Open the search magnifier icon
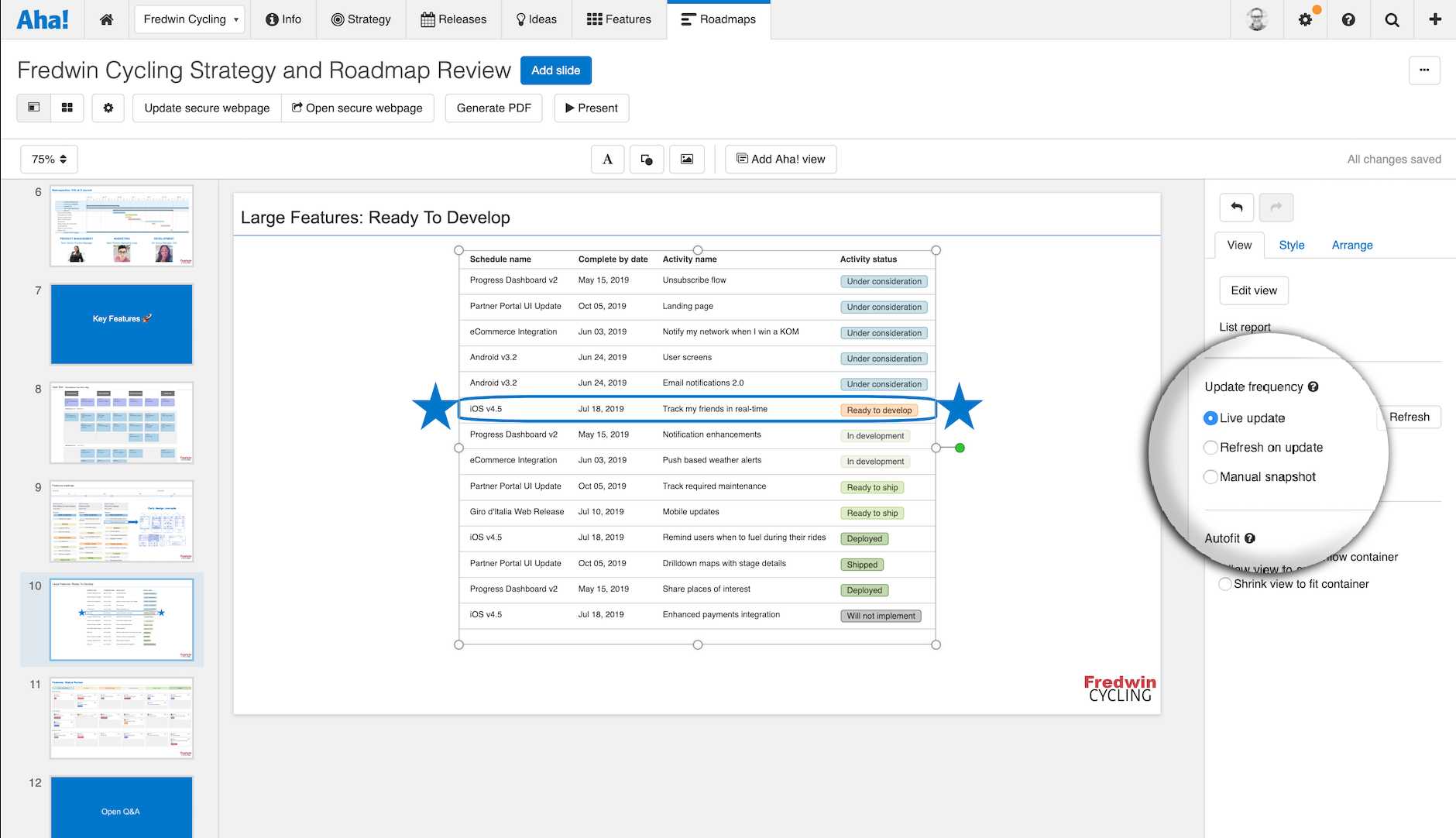 coord(1392,19)
